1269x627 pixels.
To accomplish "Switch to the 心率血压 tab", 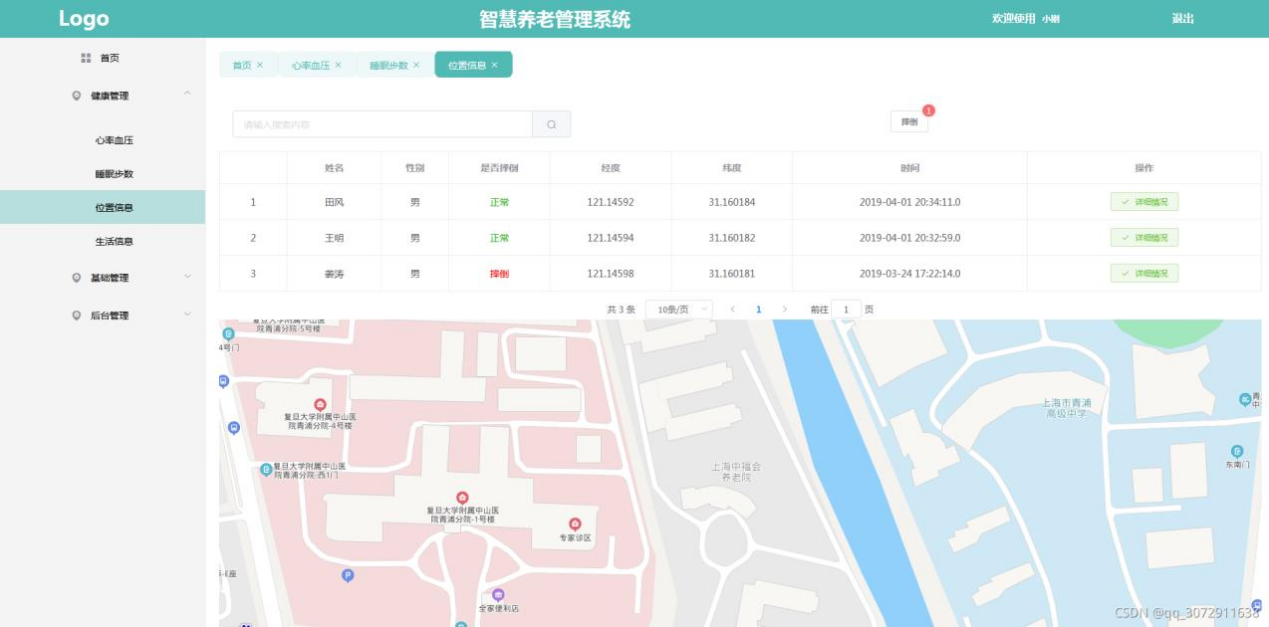I will coord(310,65).
